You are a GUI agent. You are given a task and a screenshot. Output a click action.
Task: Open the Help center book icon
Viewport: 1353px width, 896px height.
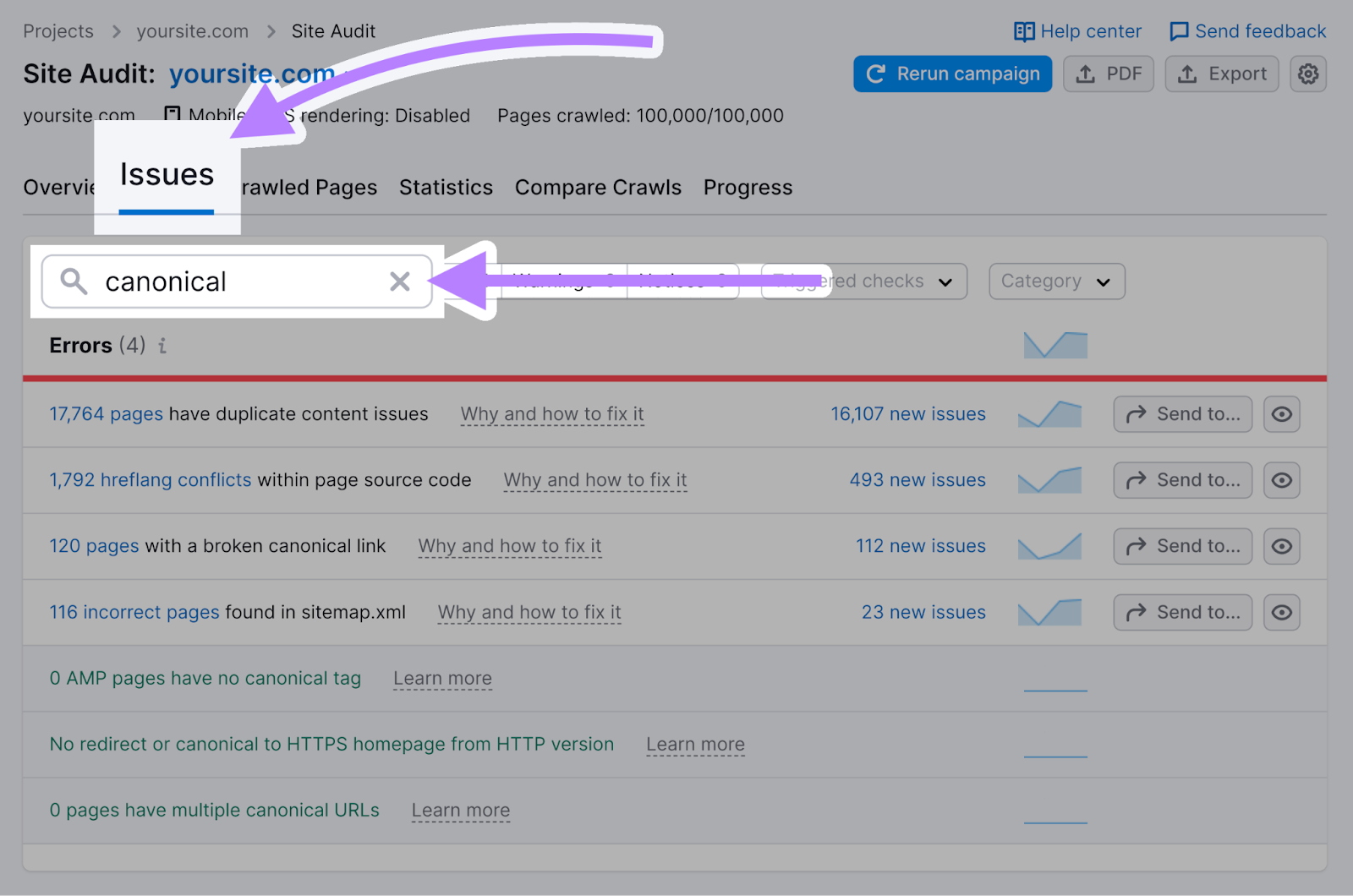1024,31
